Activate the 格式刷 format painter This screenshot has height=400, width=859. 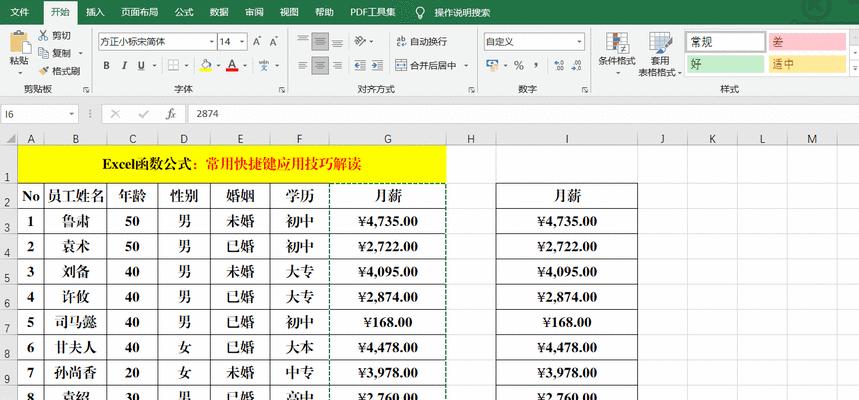pyautogui.click(x=59, y=71)
